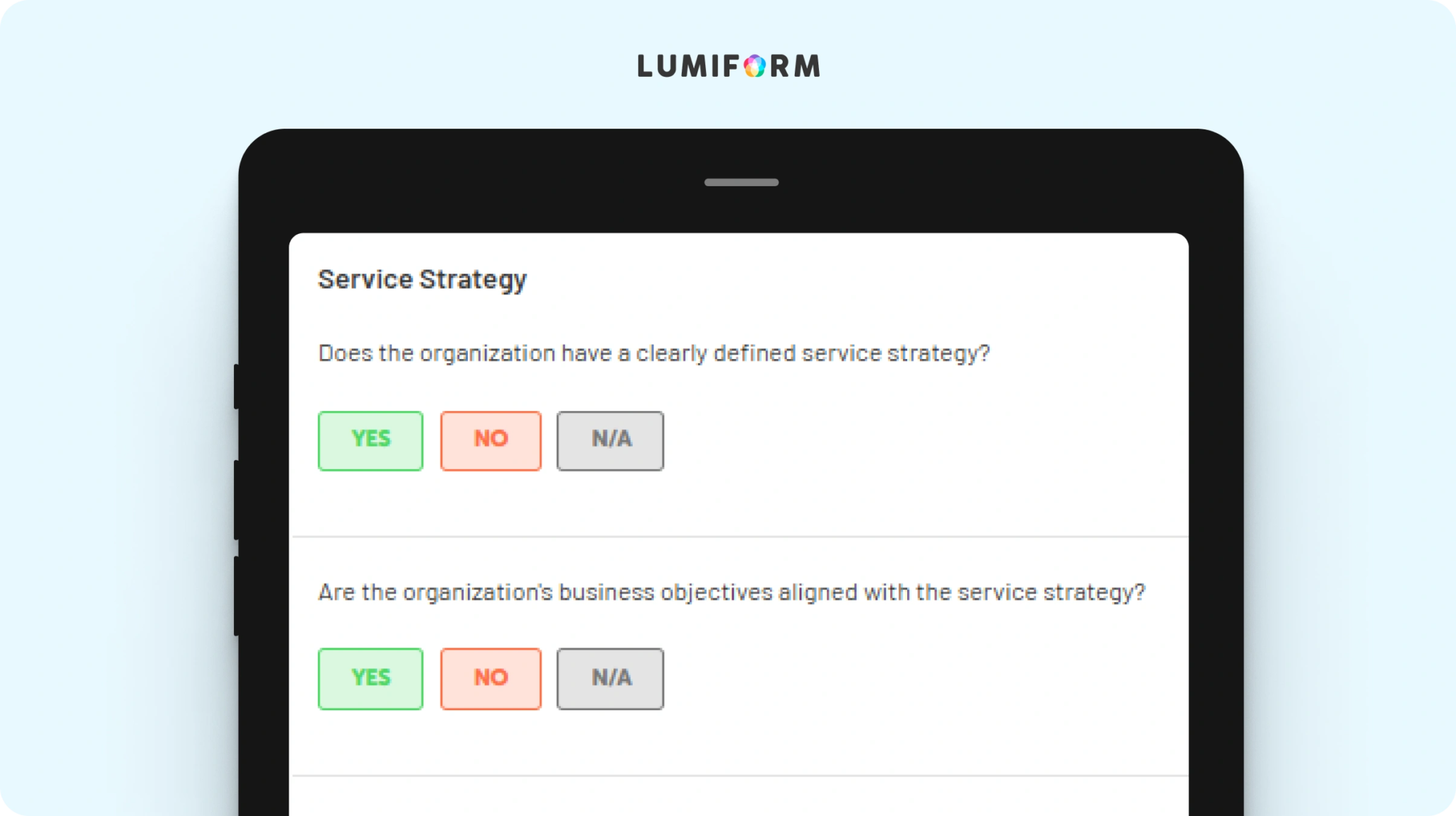
Task: Click the colorful O icon in Lumiform logo
Action: [754, 66]
